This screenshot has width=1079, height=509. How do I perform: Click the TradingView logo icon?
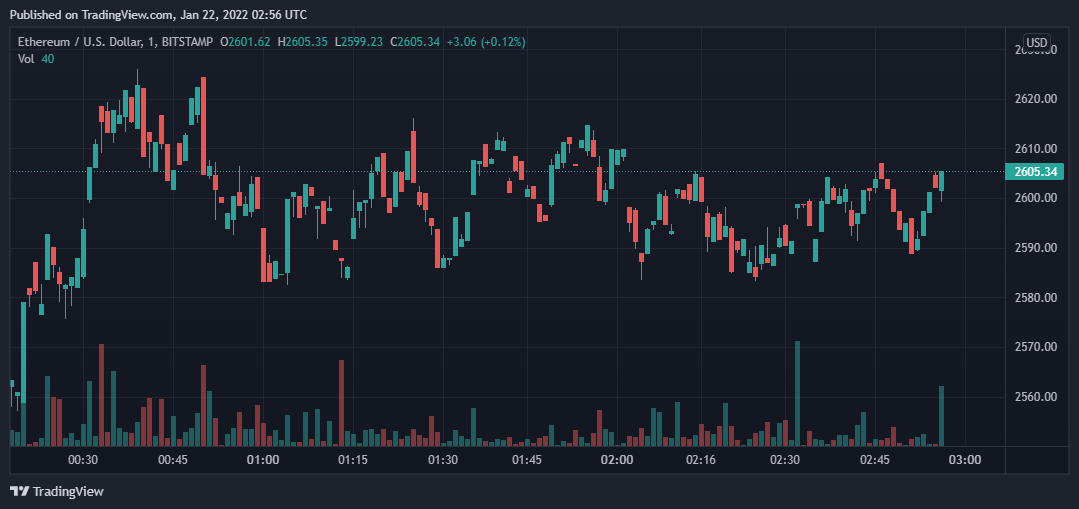pyautogui.click(x=19, y=491)
